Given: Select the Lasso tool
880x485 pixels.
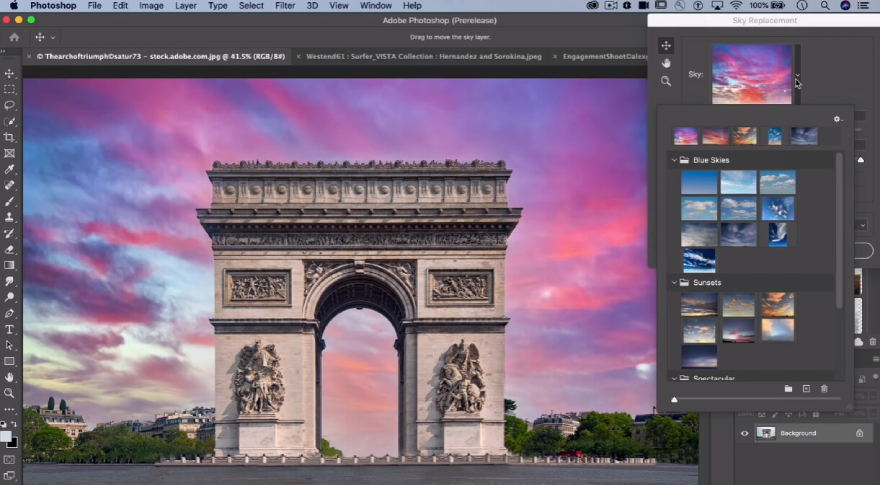Looking at the screenshot, I should coord(10,105).
